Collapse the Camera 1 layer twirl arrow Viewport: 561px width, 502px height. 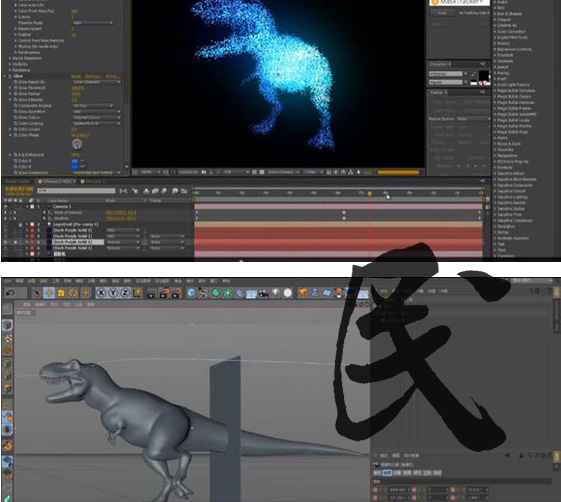pos(27,206)
